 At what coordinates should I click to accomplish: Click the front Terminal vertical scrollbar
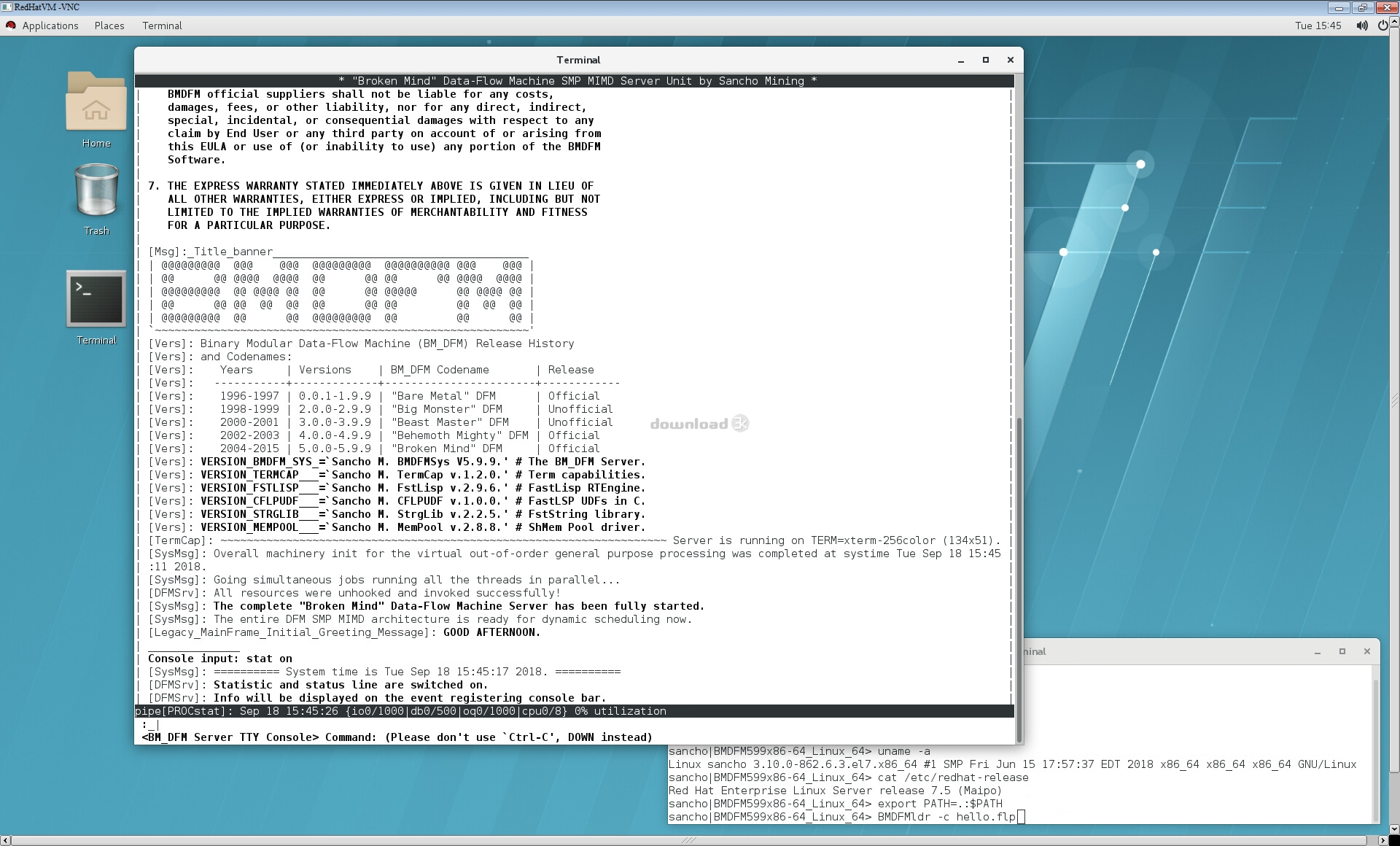(1019, 580)
